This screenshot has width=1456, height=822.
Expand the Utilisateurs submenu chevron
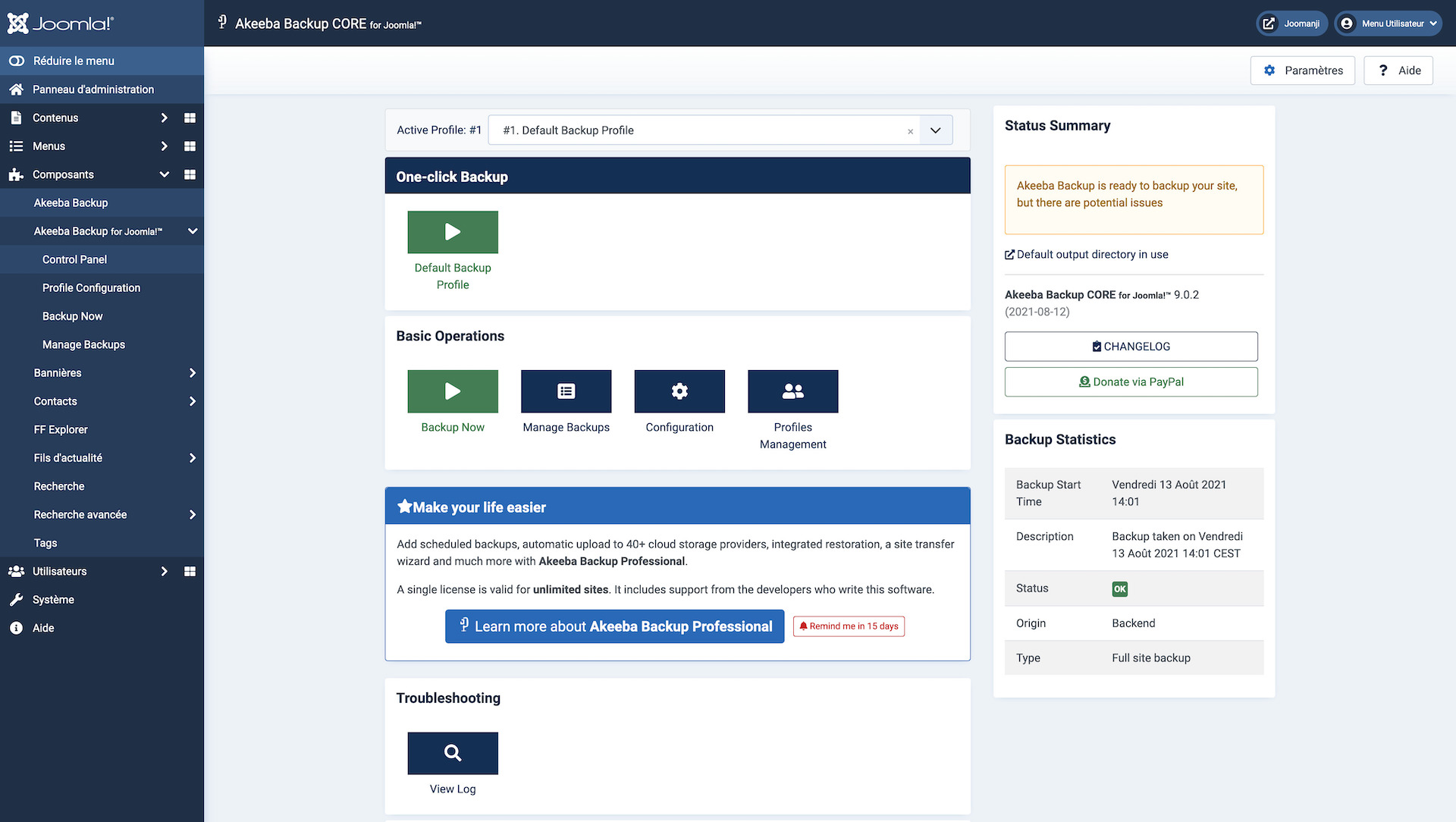pos(164,571)
